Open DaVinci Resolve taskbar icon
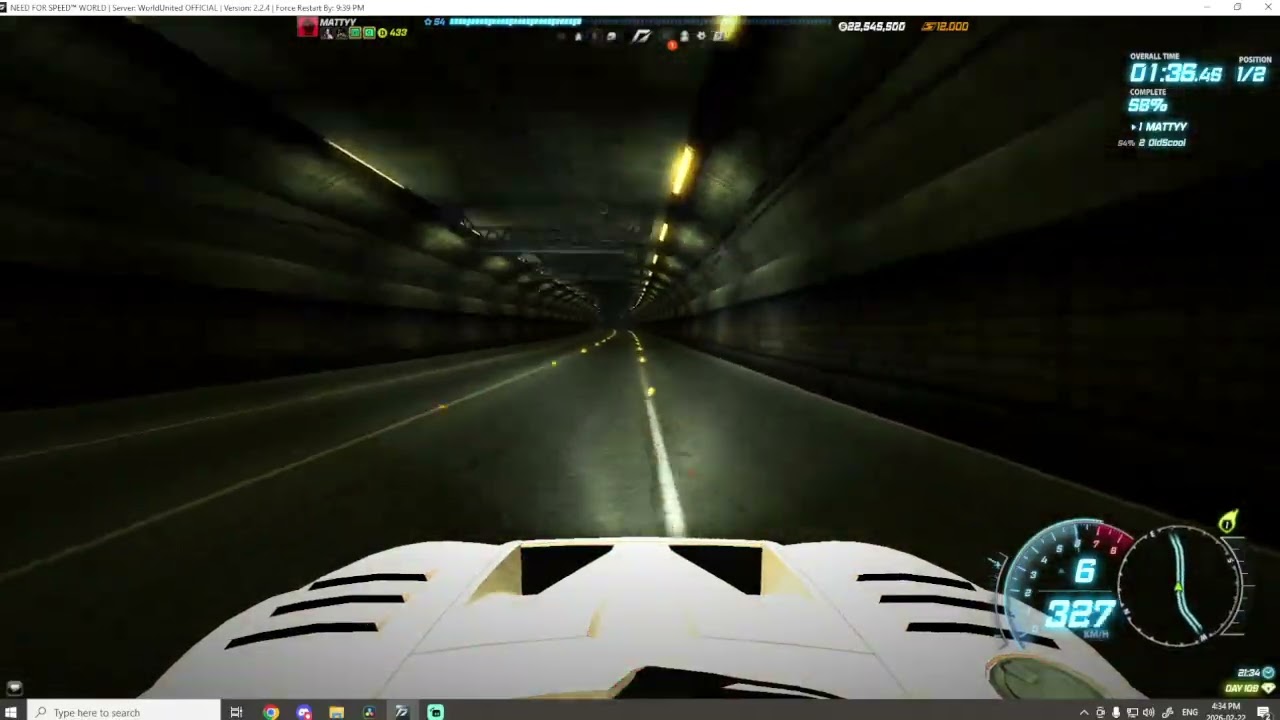The width and height of the screenshot is (1280, 720). tap(369, 712)
